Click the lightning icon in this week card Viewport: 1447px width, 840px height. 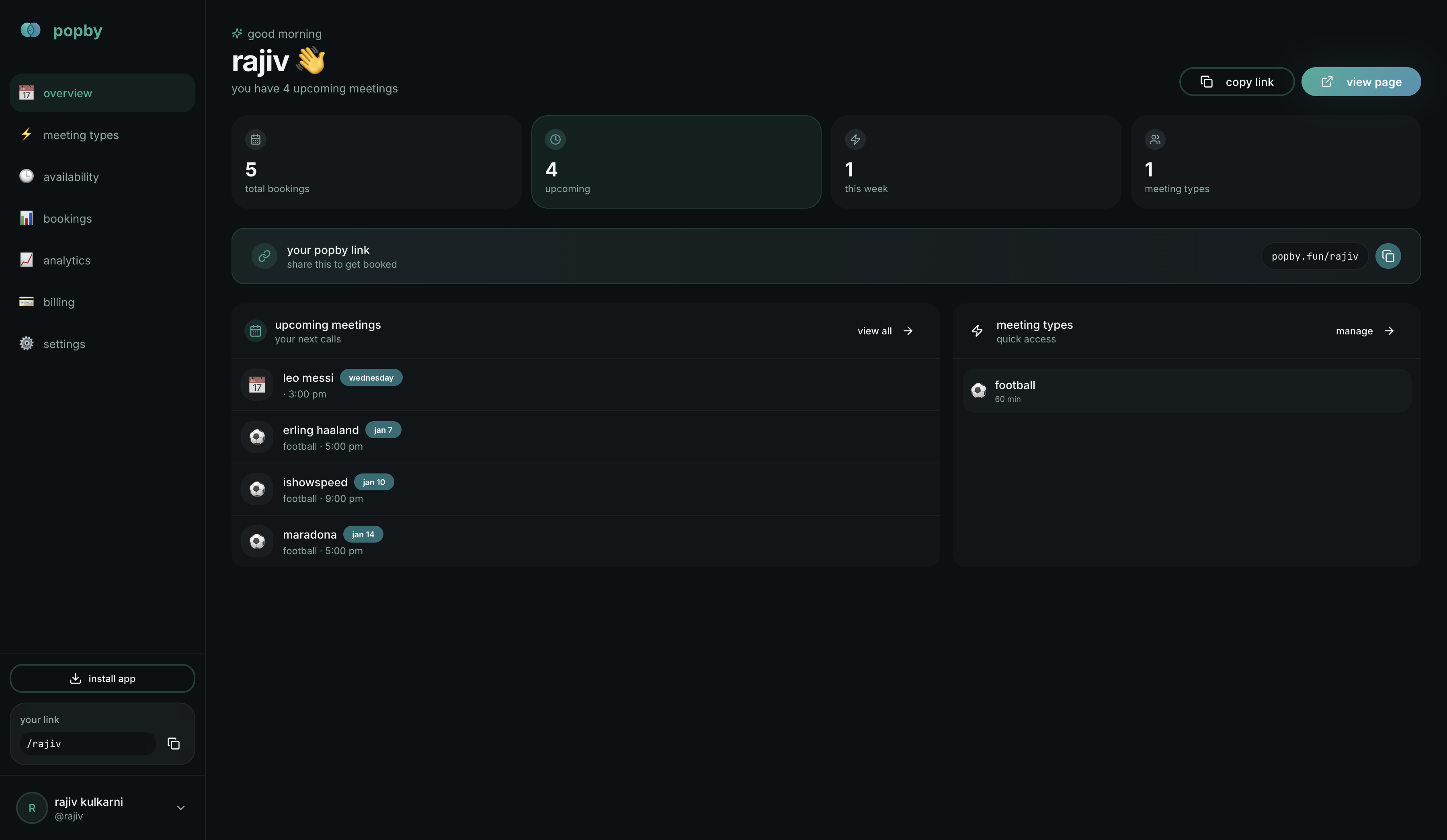[x=855, y=139]
